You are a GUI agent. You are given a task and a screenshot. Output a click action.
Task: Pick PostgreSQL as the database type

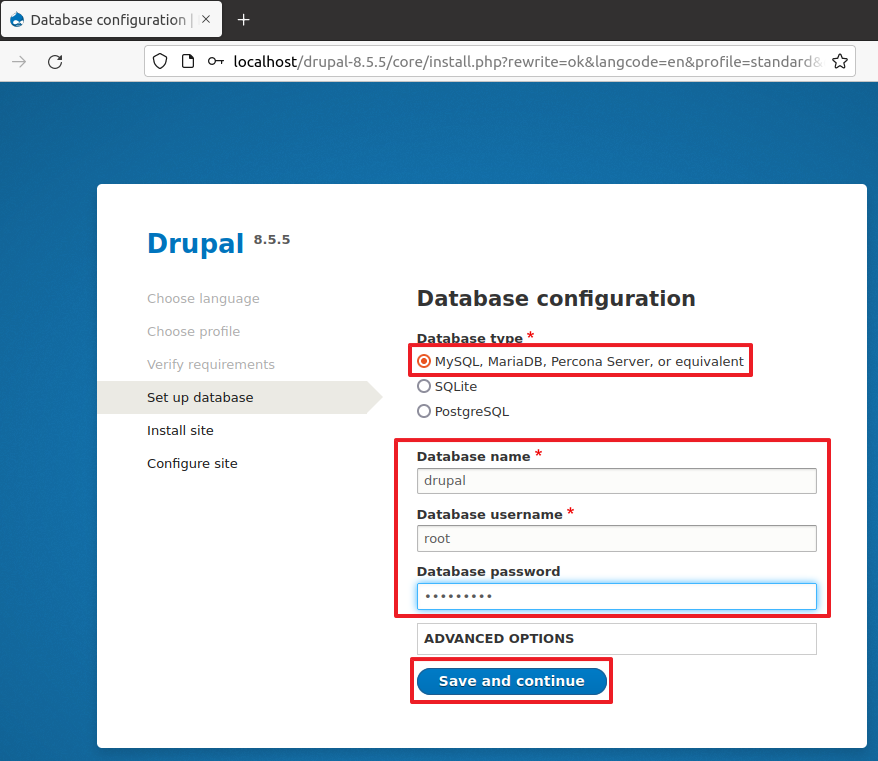[x=424, y=411]
